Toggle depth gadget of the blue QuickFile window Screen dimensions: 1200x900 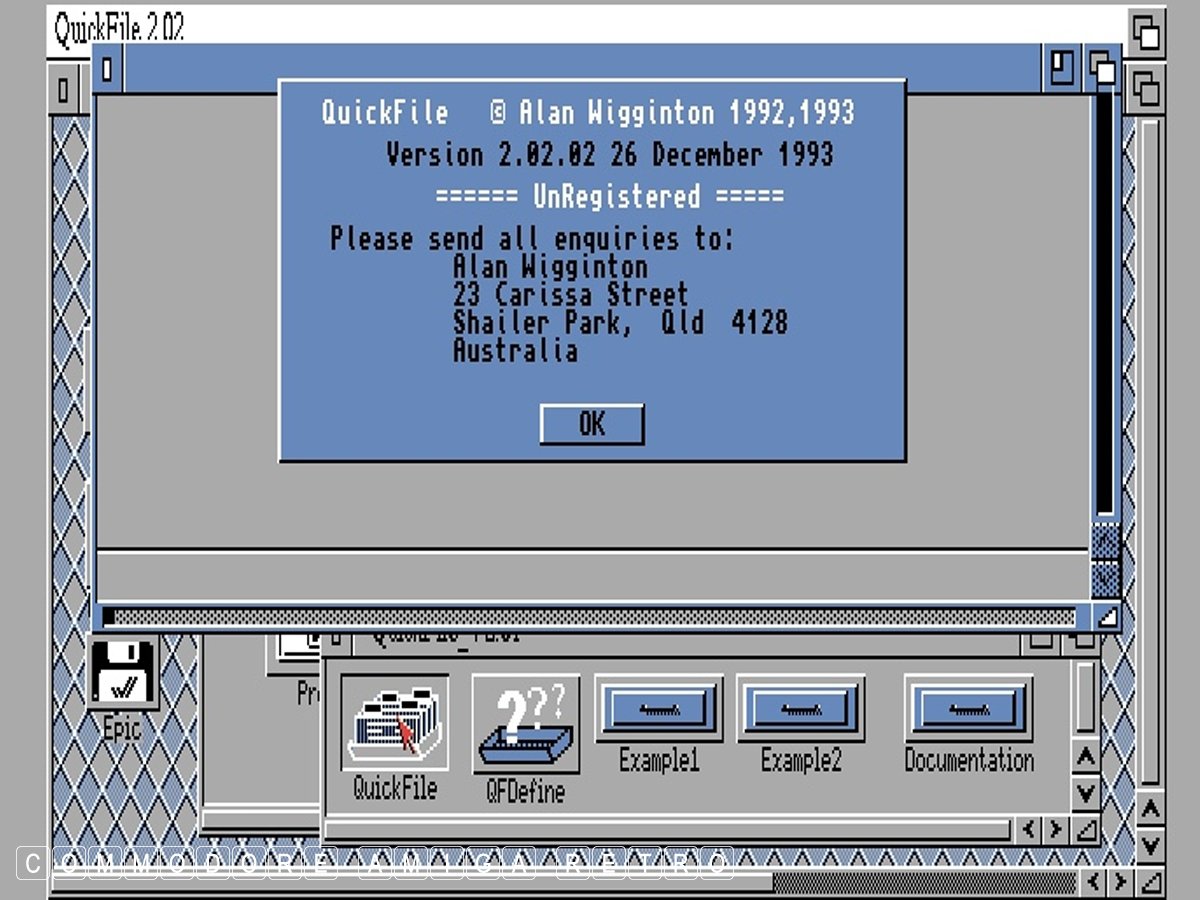coord(1102,68)
